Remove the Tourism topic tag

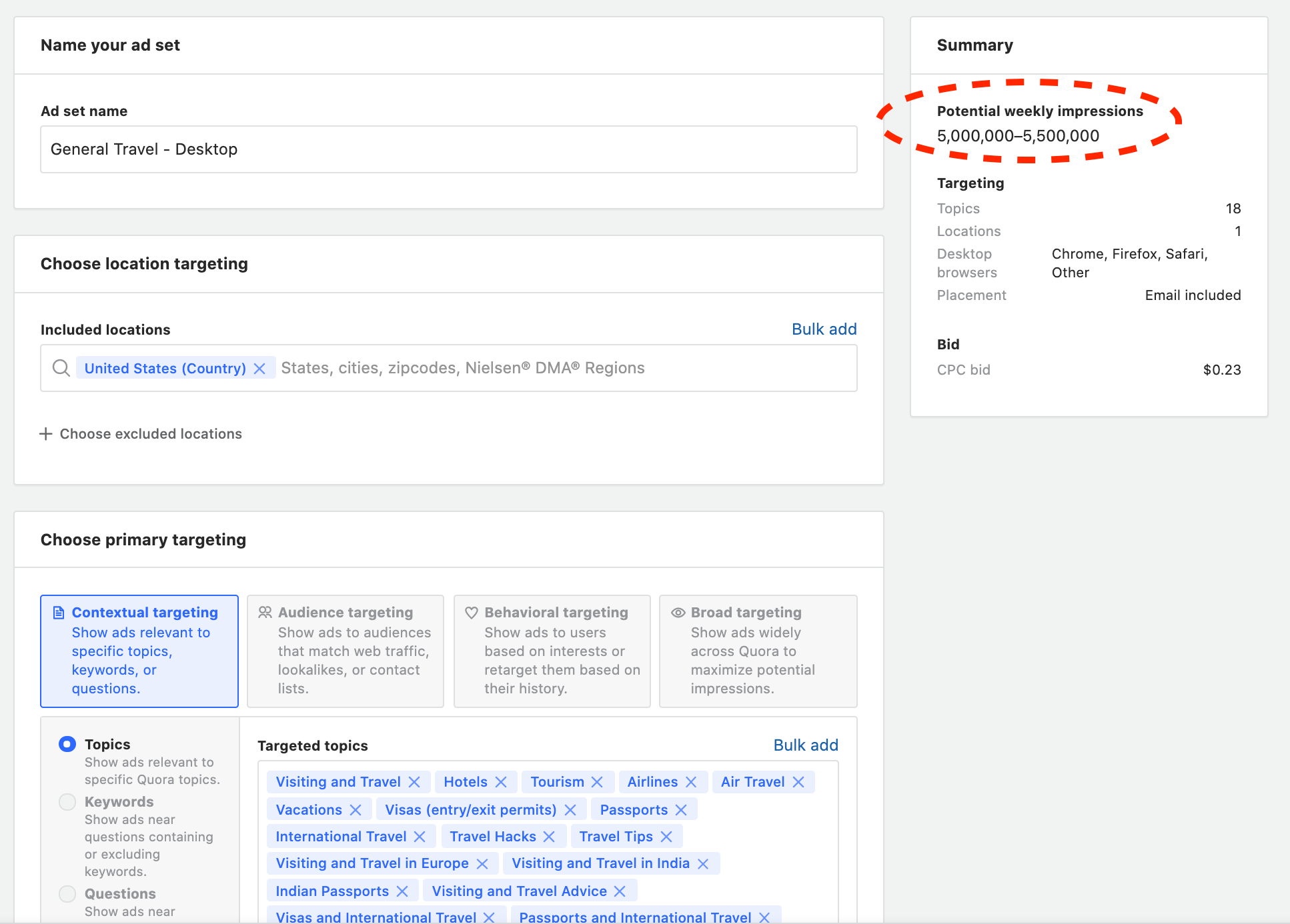(x=597, y=782)
